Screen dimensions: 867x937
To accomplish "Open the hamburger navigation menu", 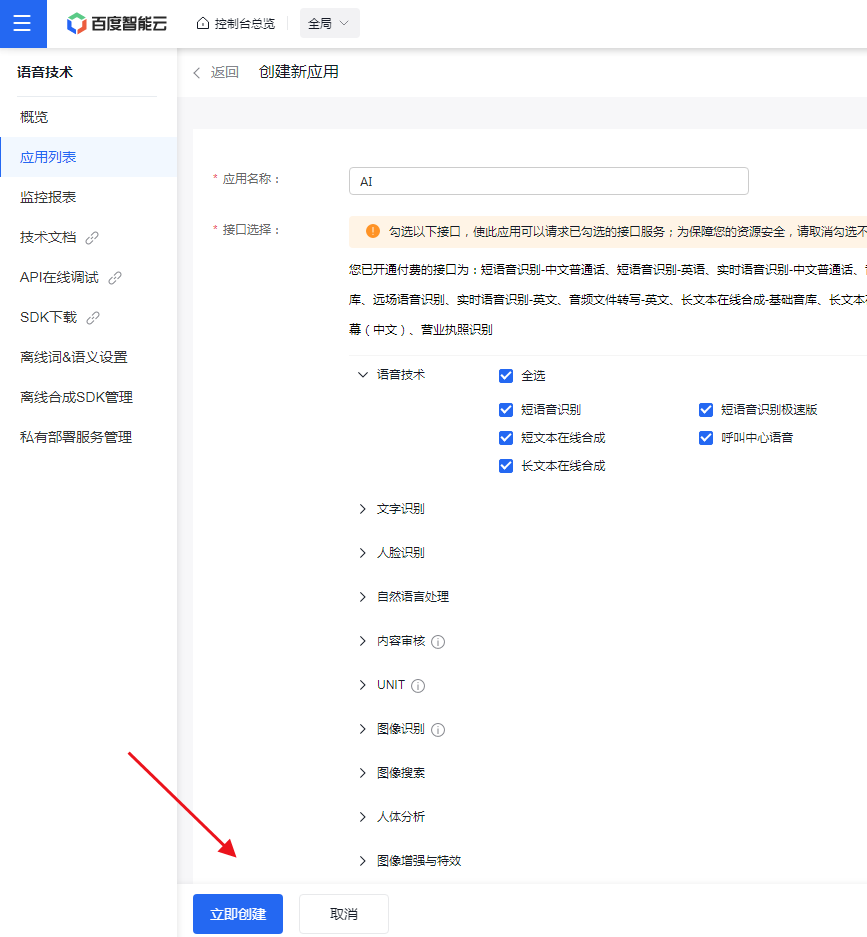I will 22,23.
